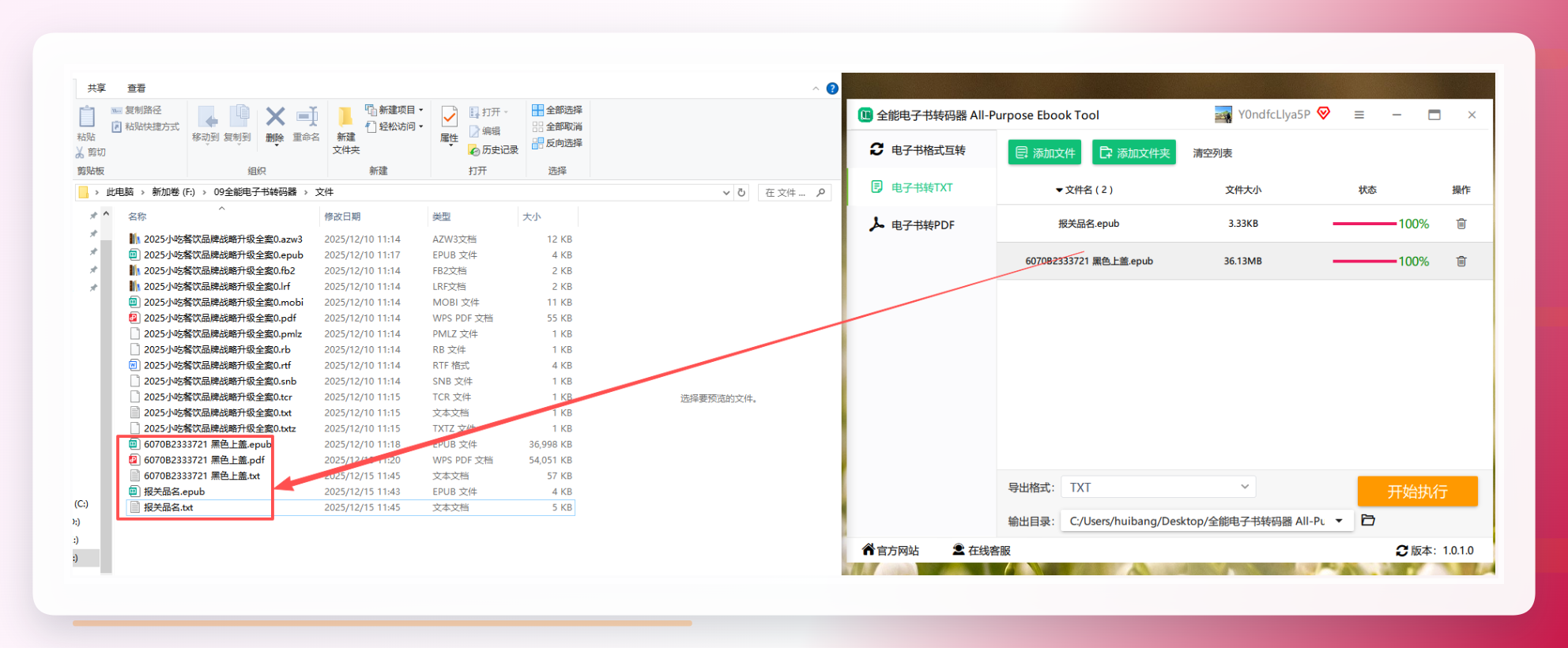Click the 添加文件夹 button
This screenshot has height=648, width=1568.
pos(1134,153)
